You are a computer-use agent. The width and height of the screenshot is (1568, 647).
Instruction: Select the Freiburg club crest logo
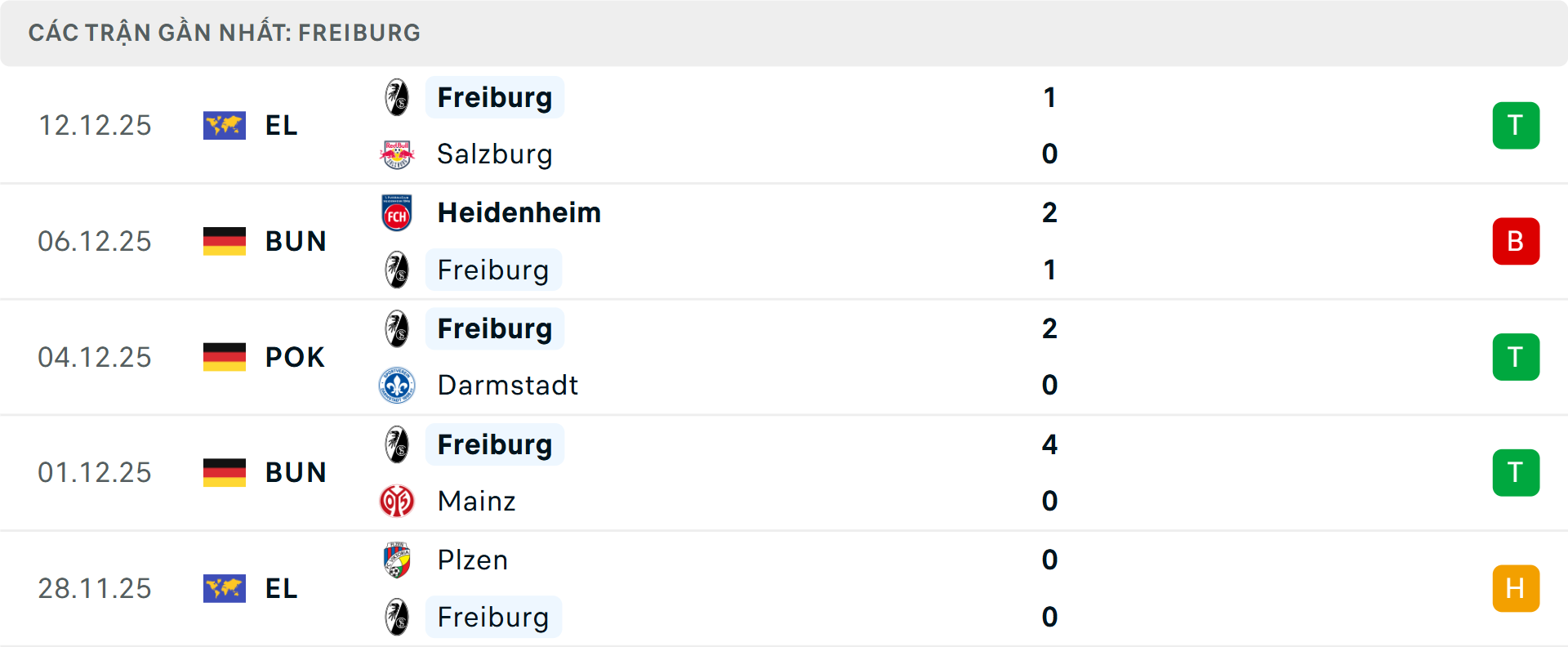tap(398, 96)
